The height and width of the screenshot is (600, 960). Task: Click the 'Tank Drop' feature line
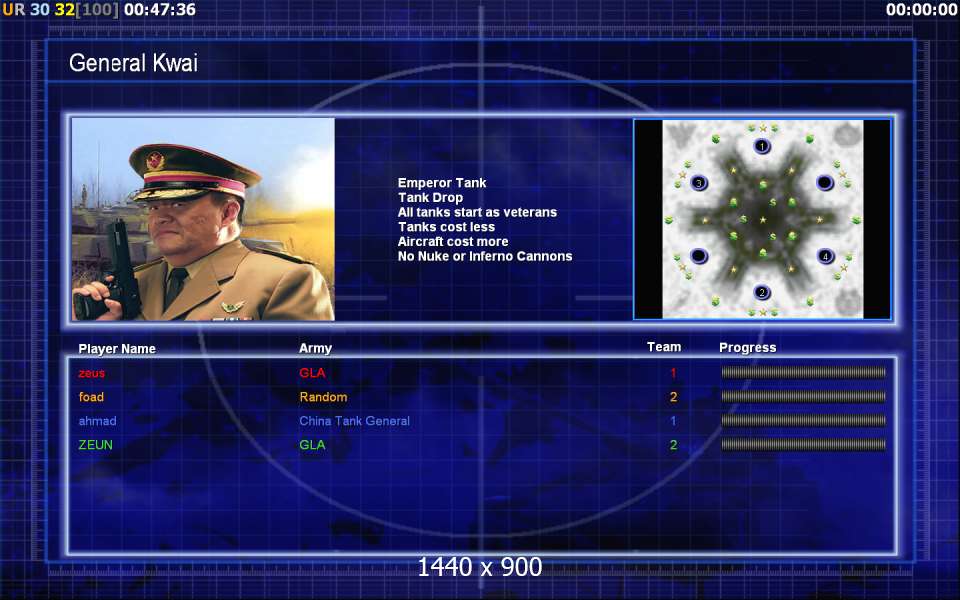(430, 197)
